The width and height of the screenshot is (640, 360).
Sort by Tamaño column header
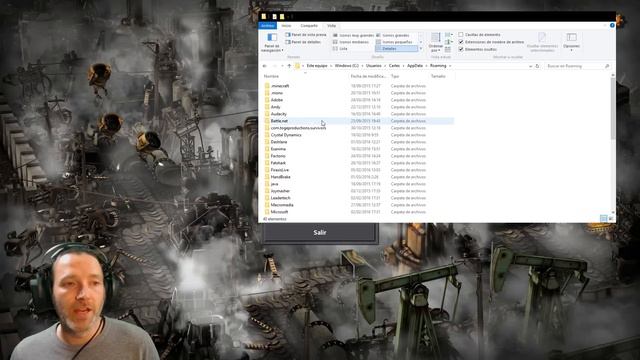tap(438, 76)
